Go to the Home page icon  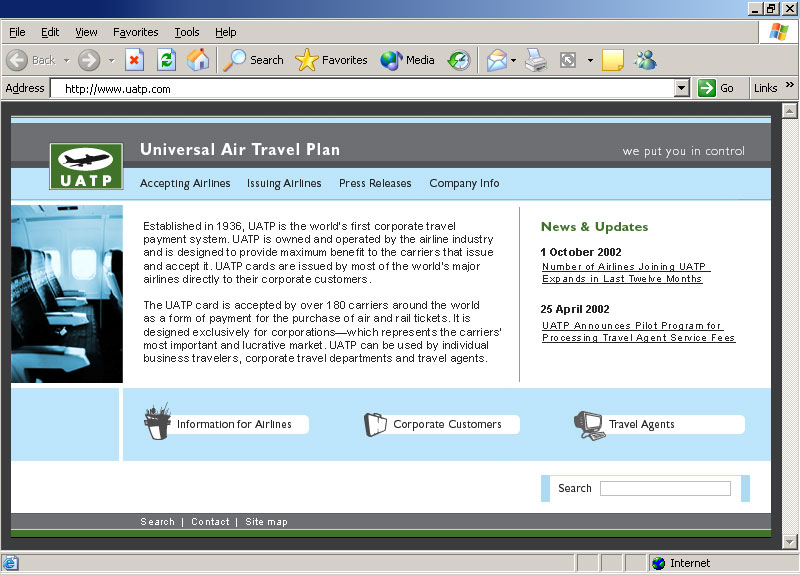click(x=198, y=60)
